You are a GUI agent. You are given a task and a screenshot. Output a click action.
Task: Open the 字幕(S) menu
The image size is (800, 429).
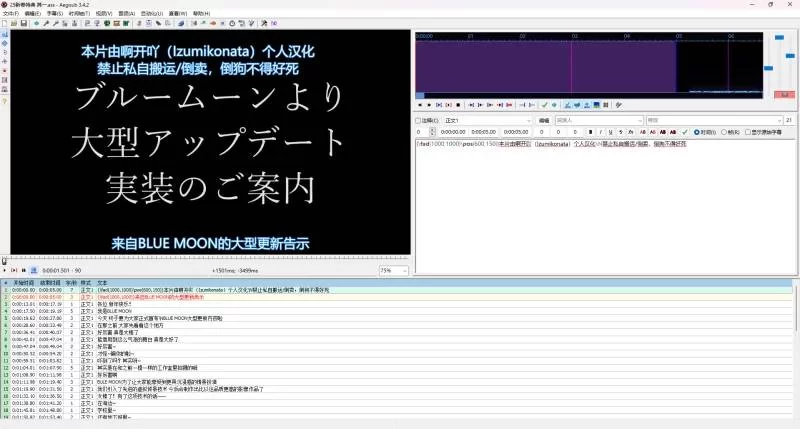point(55,13)
